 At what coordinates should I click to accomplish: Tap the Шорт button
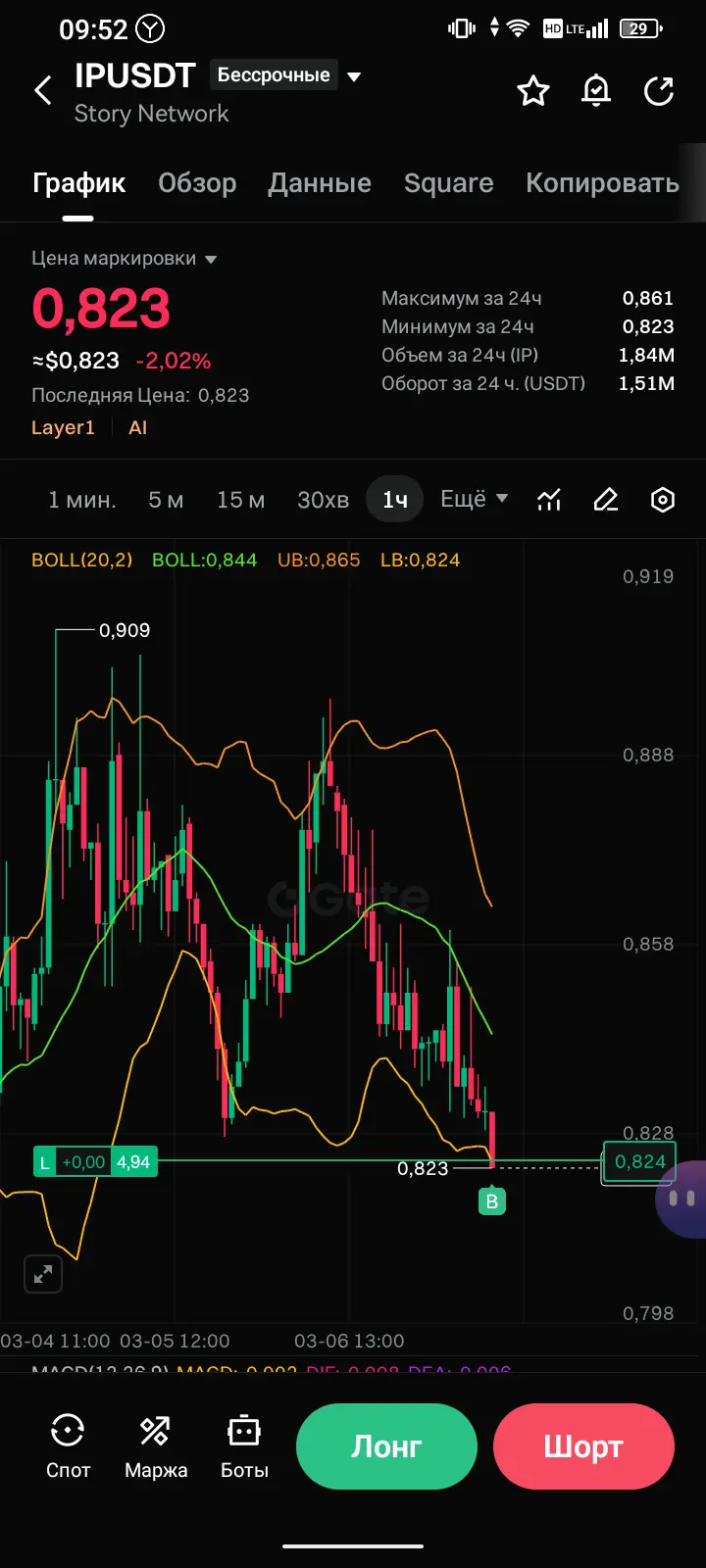tap(583, 1446)
